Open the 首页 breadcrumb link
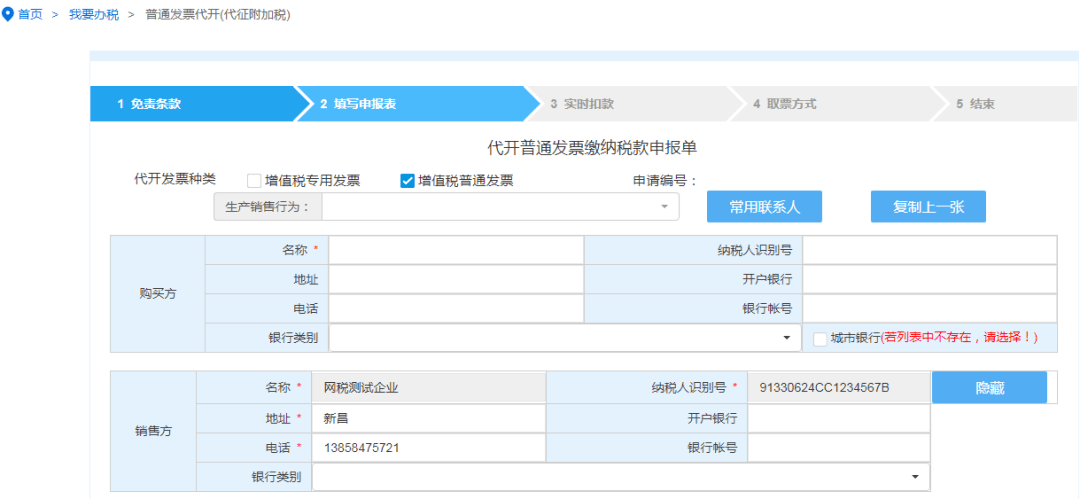The width and height of the screenshot is (1080, 499). click(x=30, y=14)
